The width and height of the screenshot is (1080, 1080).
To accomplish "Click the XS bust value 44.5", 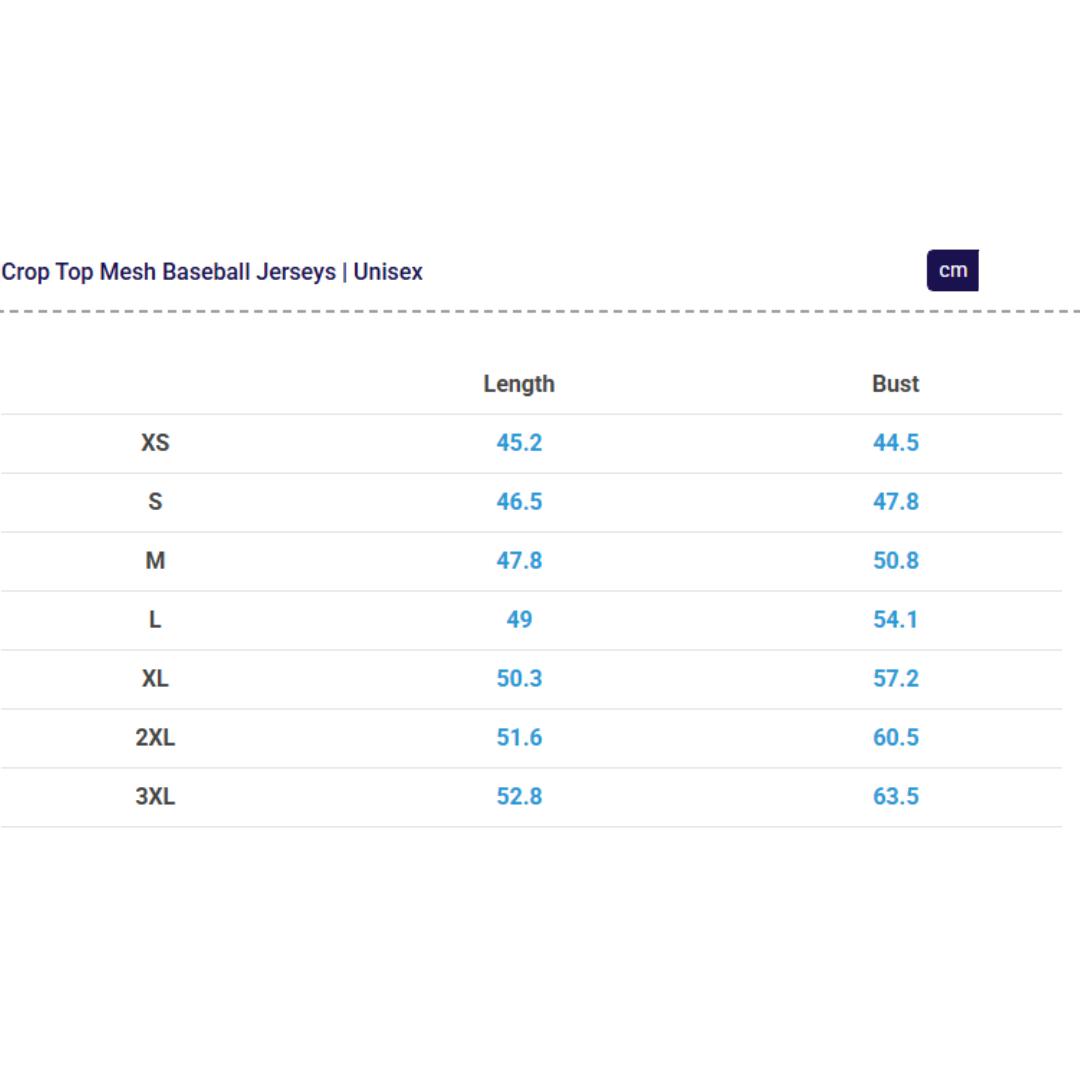I will [895, 443].
